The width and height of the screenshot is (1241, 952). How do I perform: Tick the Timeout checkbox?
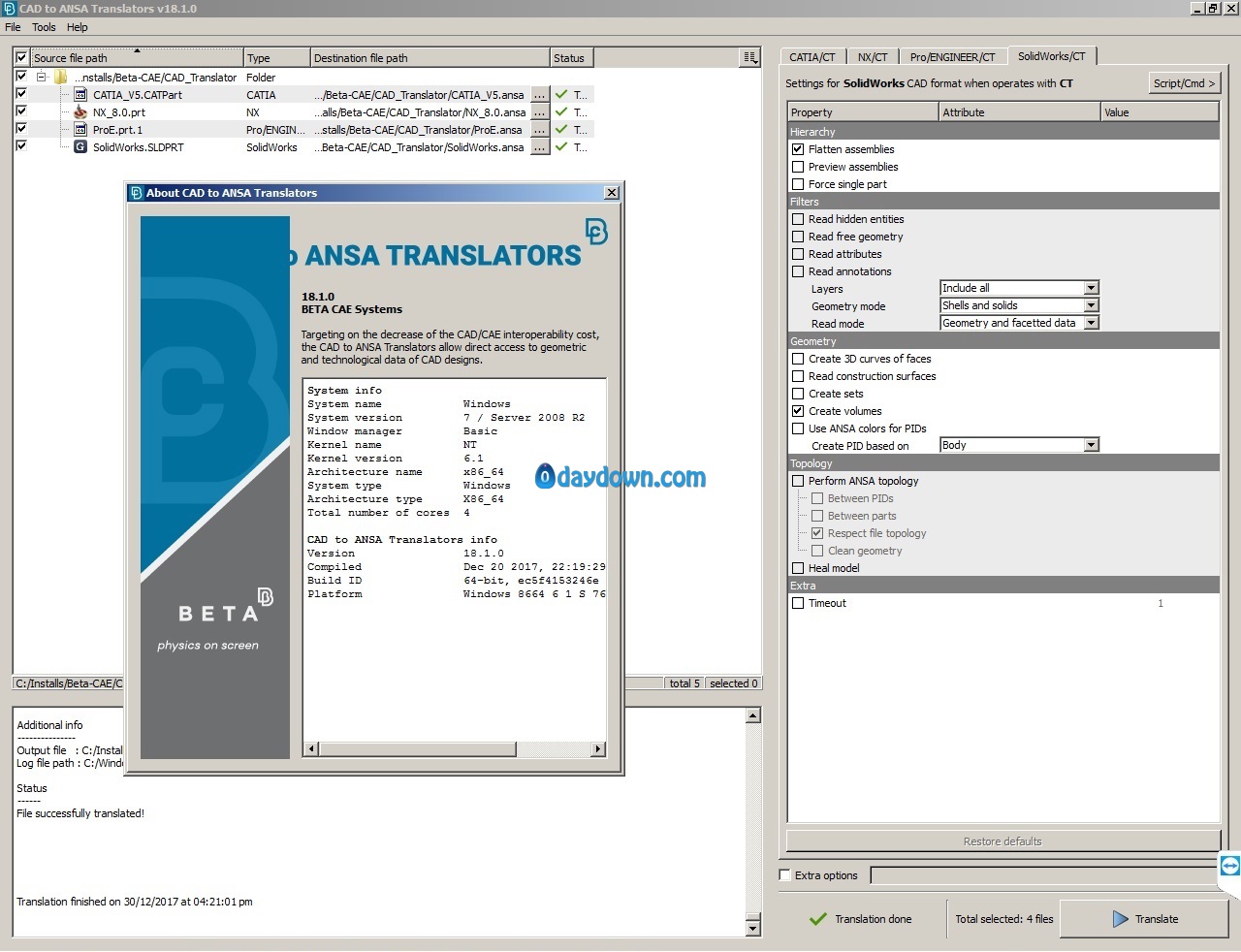click(x=798, y=603)
